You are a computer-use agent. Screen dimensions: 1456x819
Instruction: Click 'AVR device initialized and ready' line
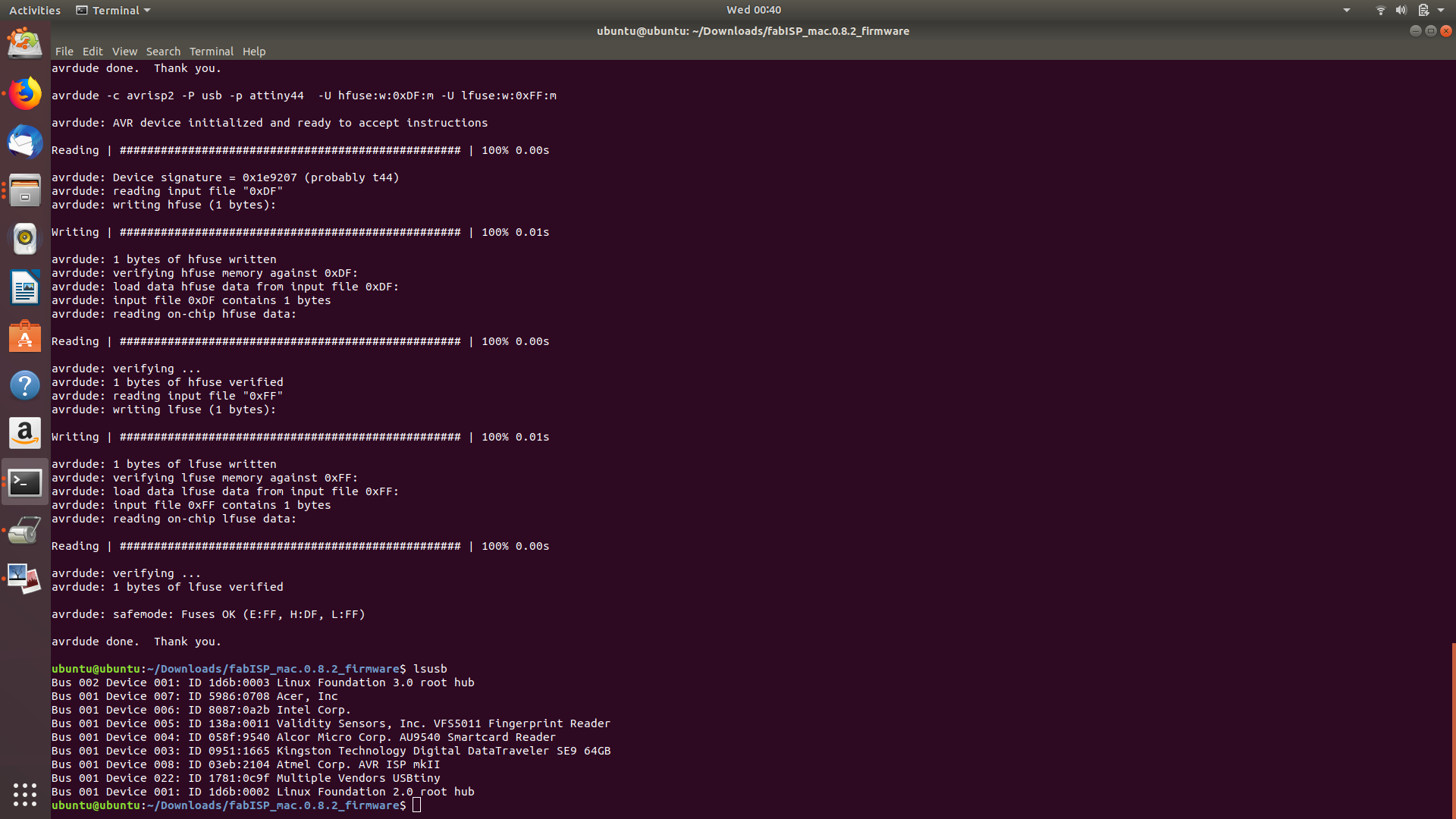pyautogui.click(x=270, y=123)
